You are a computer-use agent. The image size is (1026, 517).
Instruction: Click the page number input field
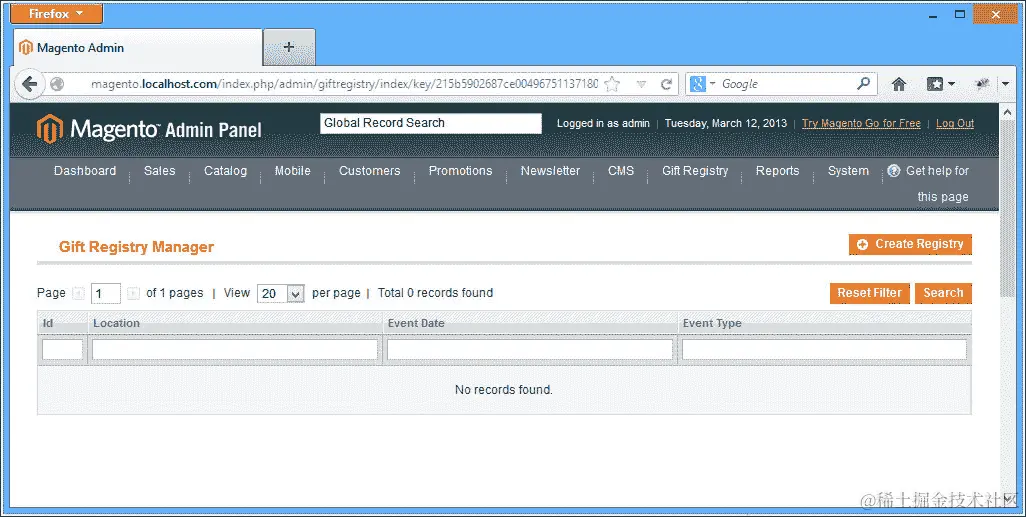click(x=106, y=293)
